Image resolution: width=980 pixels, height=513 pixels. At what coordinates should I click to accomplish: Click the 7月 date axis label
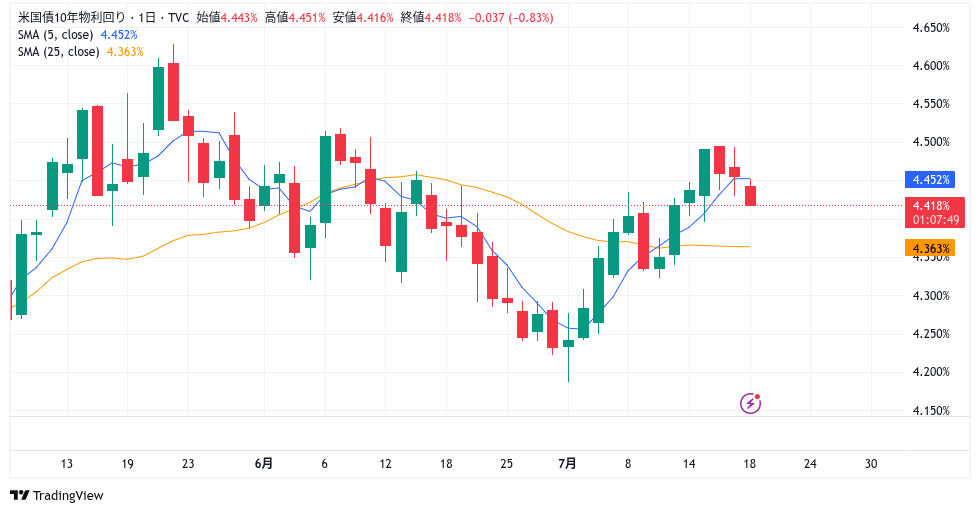pos(567,464)
